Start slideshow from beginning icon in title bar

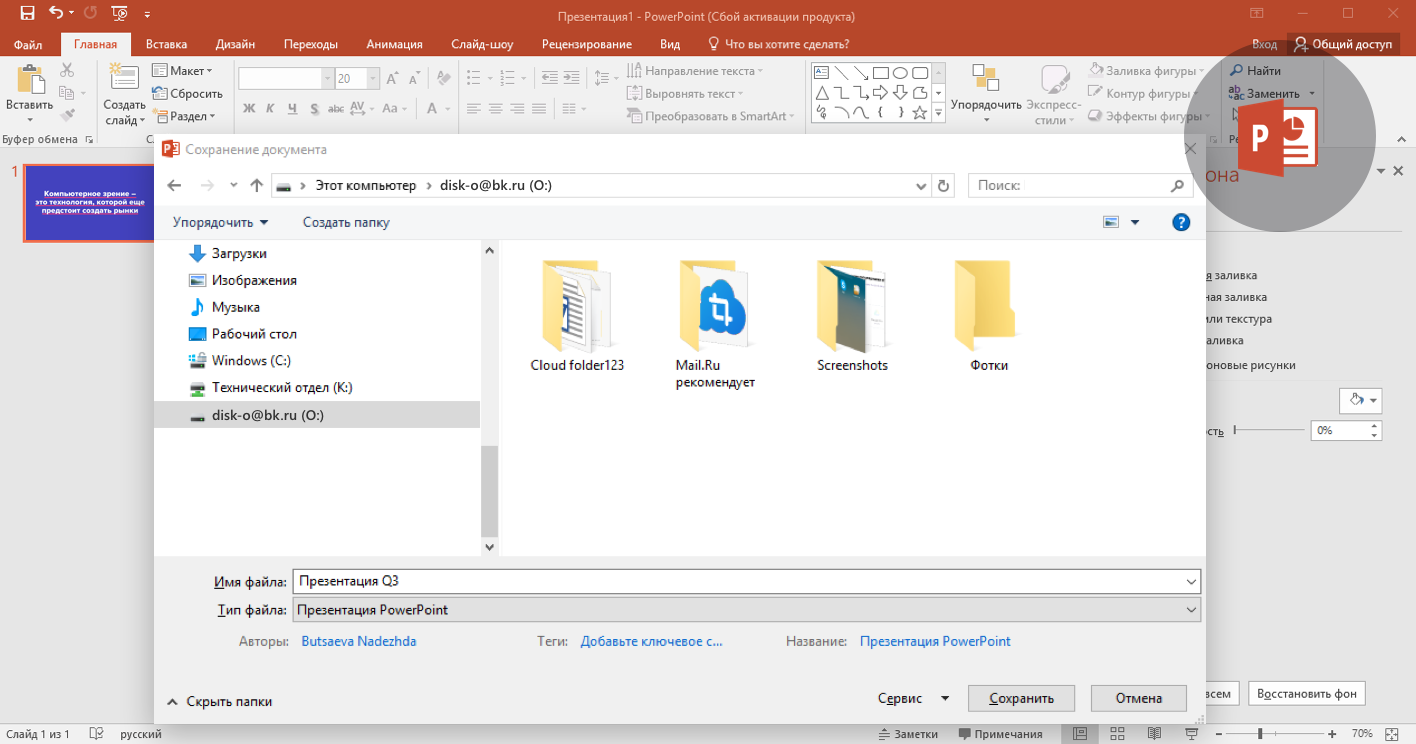120,14
